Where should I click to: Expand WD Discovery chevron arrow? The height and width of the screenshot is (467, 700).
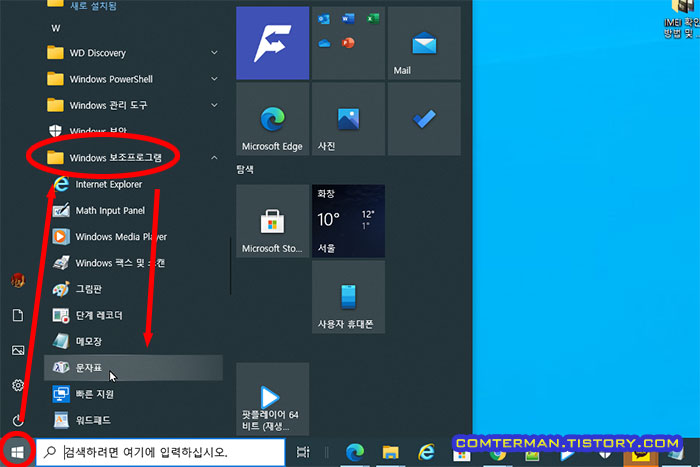click(214, 53)
